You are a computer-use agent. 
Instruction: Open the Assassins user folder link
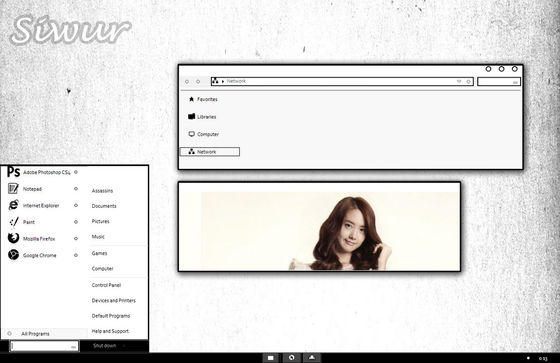coord(102,191)
